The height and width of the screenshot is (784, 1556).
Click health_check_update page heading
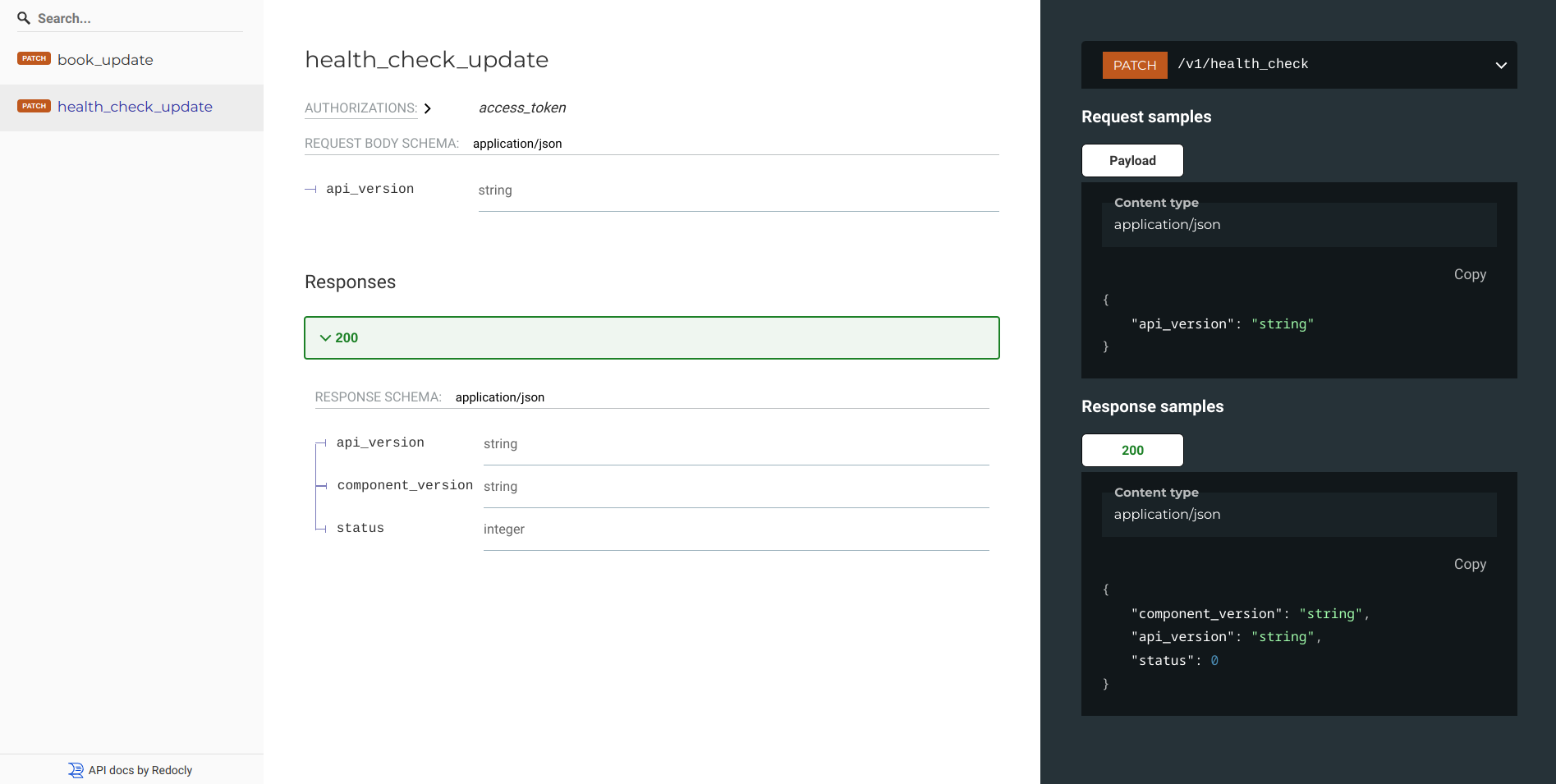pyautogui.click(x=426, y=59)
